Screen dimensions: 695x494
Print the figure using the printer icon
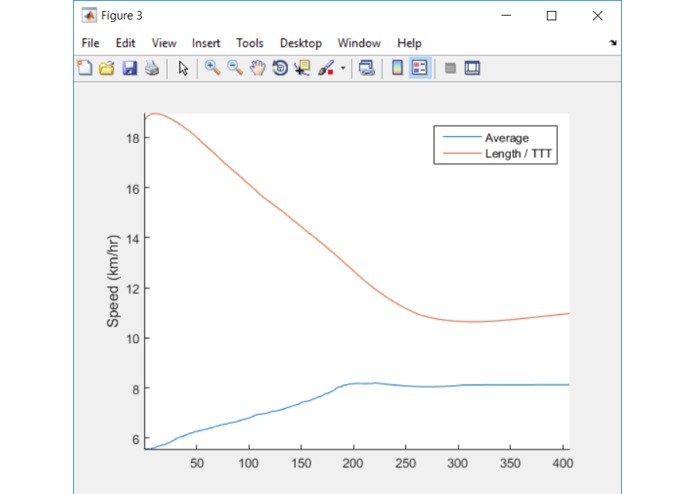coord(152,68)
